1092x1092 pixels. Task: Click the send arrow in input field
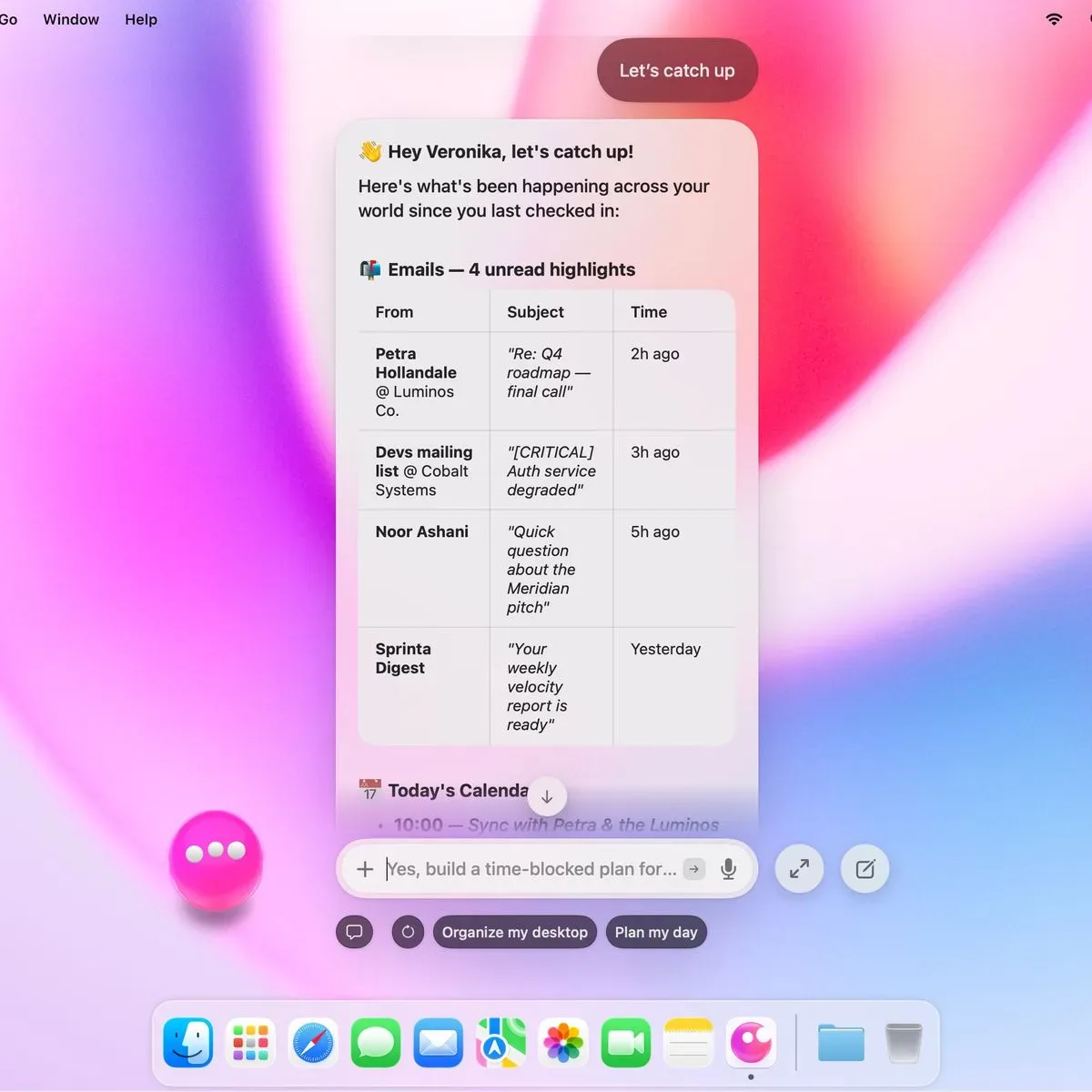coord(694,869)
